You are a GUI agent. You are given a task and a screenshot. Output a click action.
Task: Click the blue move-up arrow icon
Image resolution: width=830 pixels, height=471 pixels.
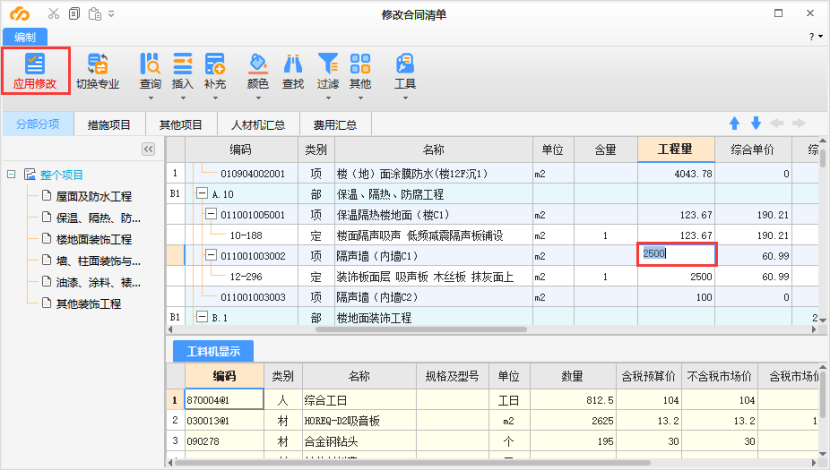point(734,124)
